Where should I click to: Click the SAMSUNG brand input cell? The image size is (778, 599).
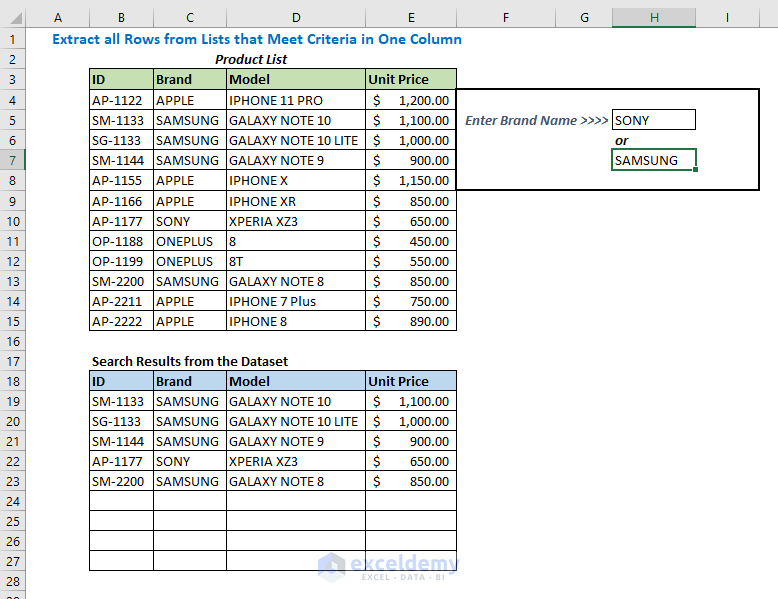[653, 160]
